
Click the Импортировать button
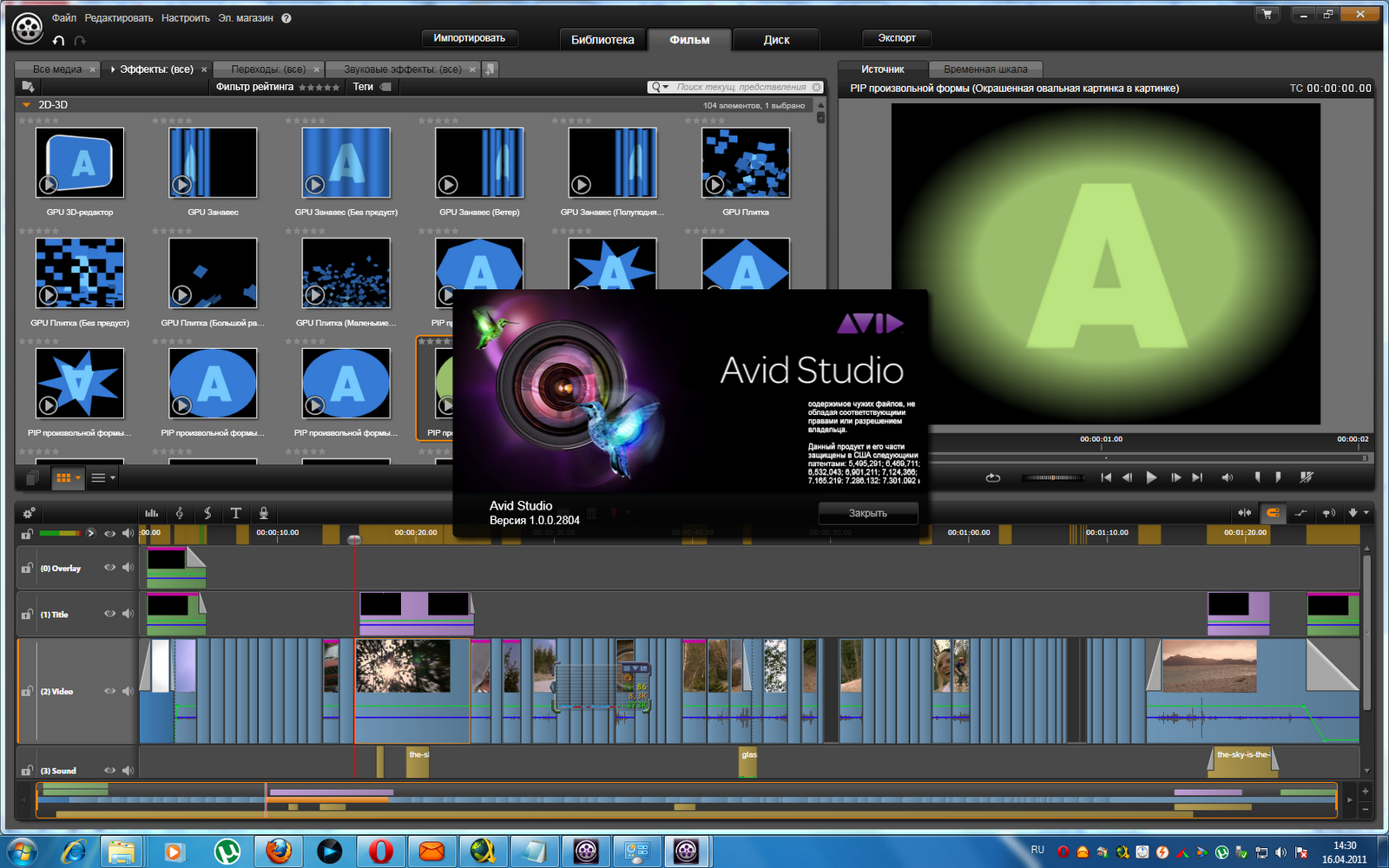coord(469,37)
